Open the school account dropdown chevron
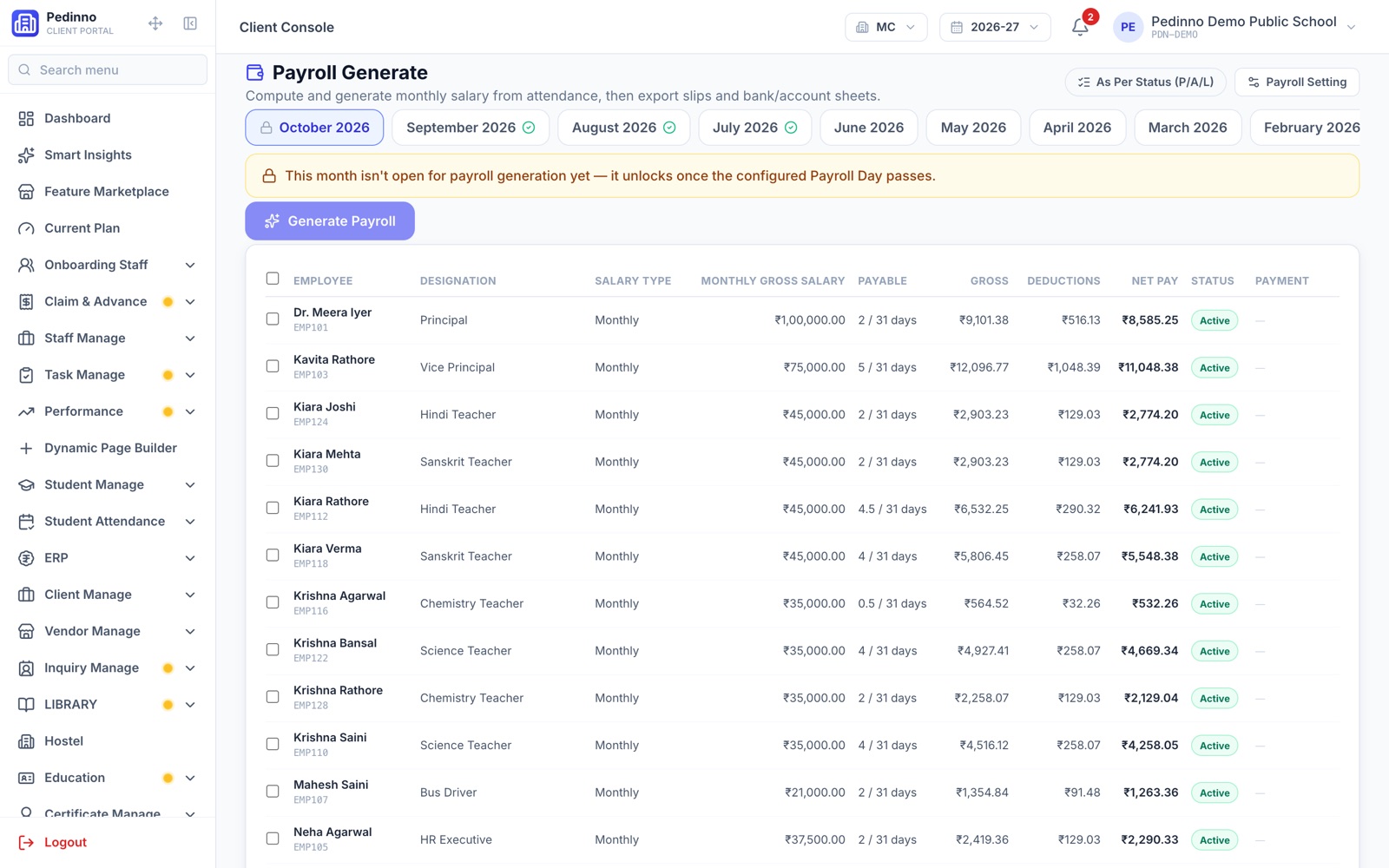The width and height of the screenshot is (1389, 868). click(1351, 28)
